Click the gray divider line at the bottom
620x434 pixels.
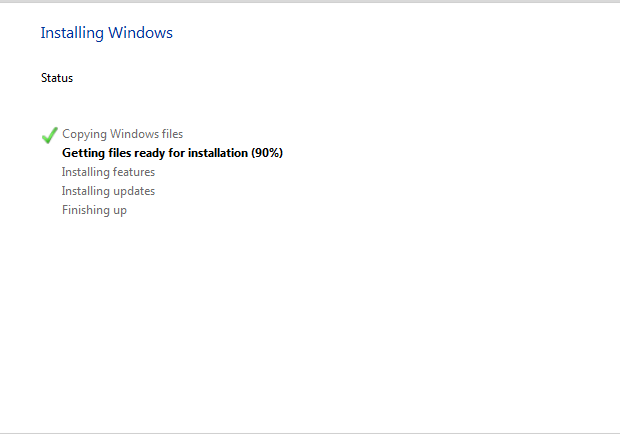(310, 432)
